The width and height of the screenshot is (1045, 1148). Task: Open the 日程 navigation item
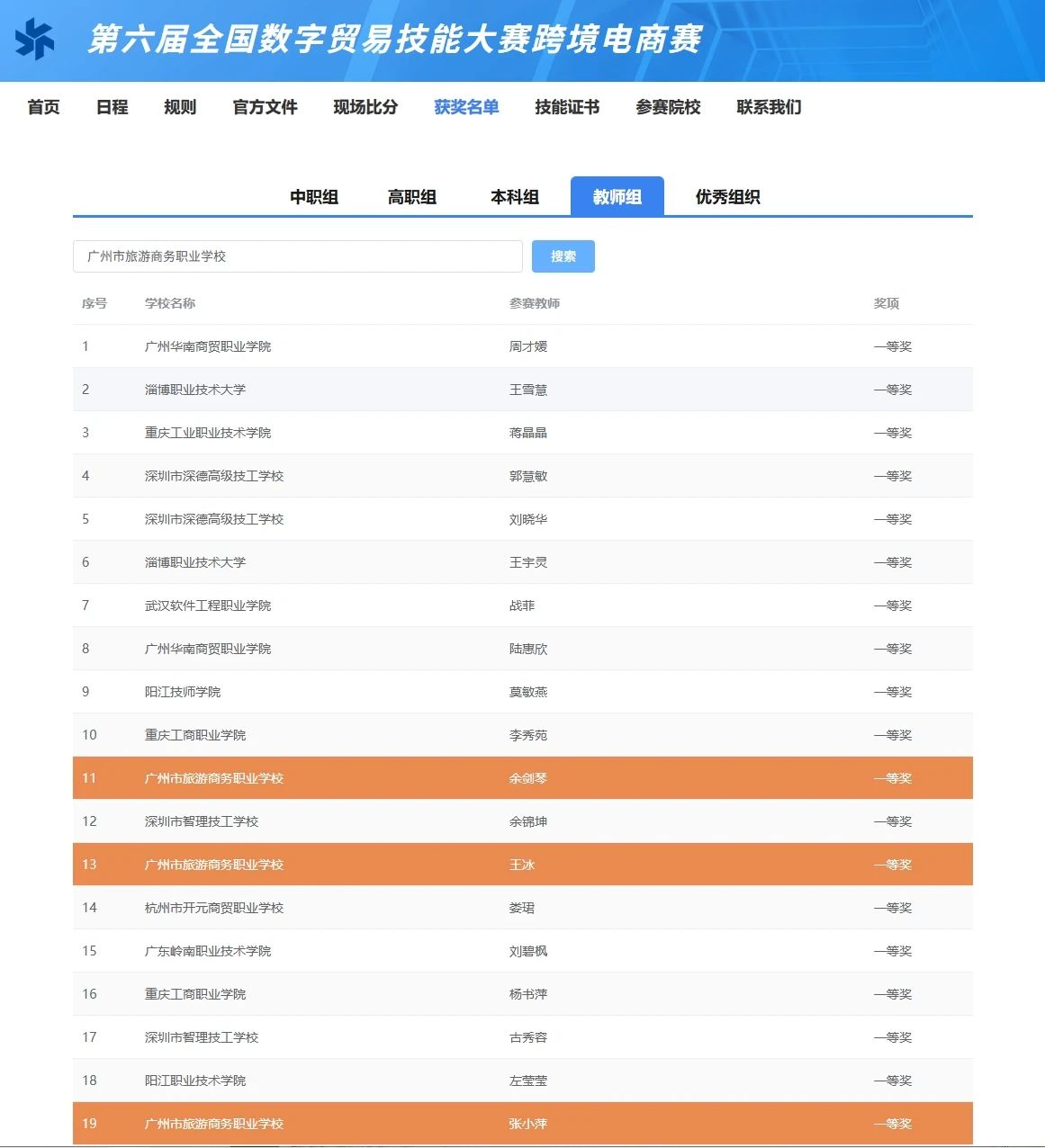click(x=112, y=107)
